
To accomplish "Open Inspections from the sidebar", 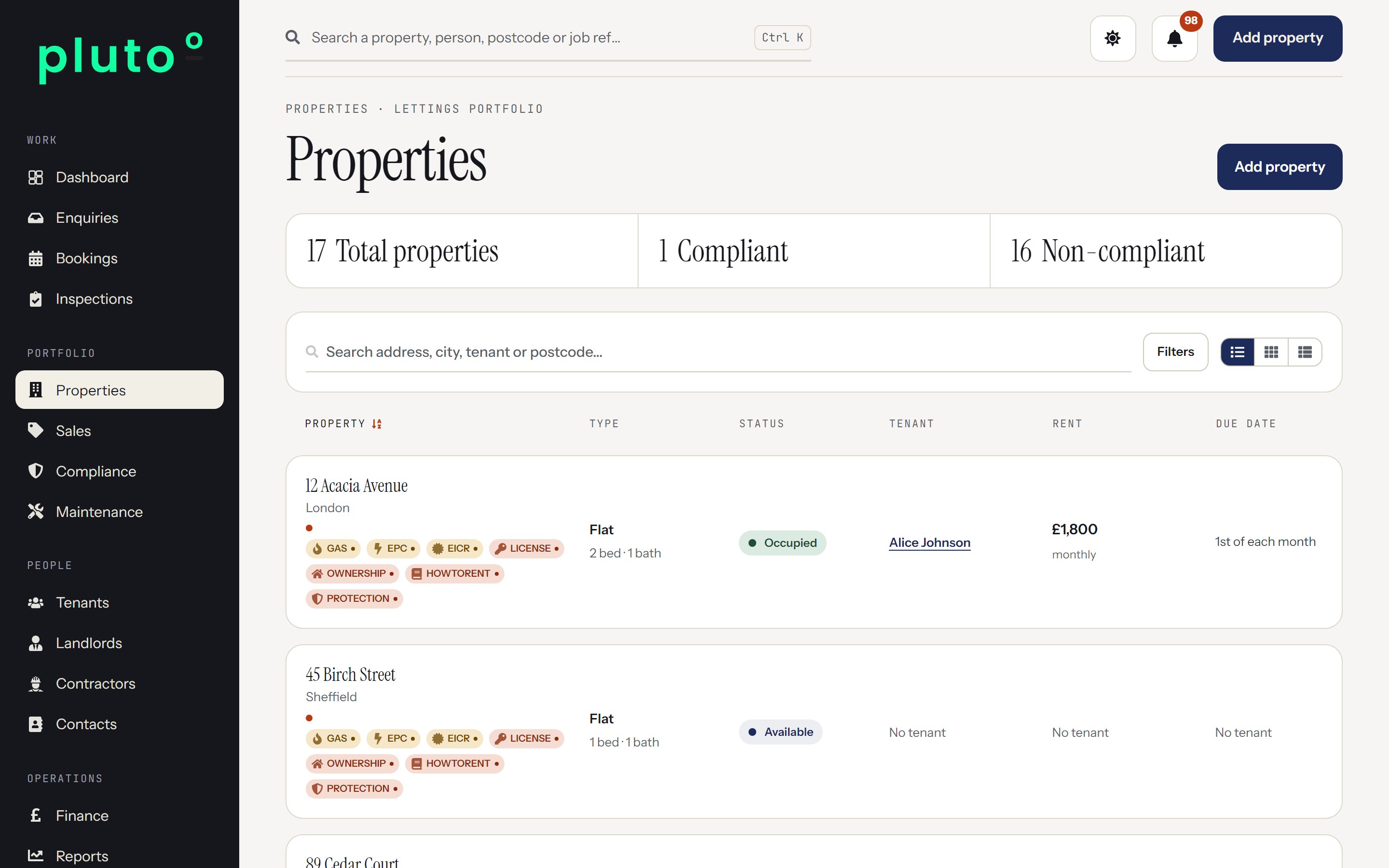I will point(120,298).
